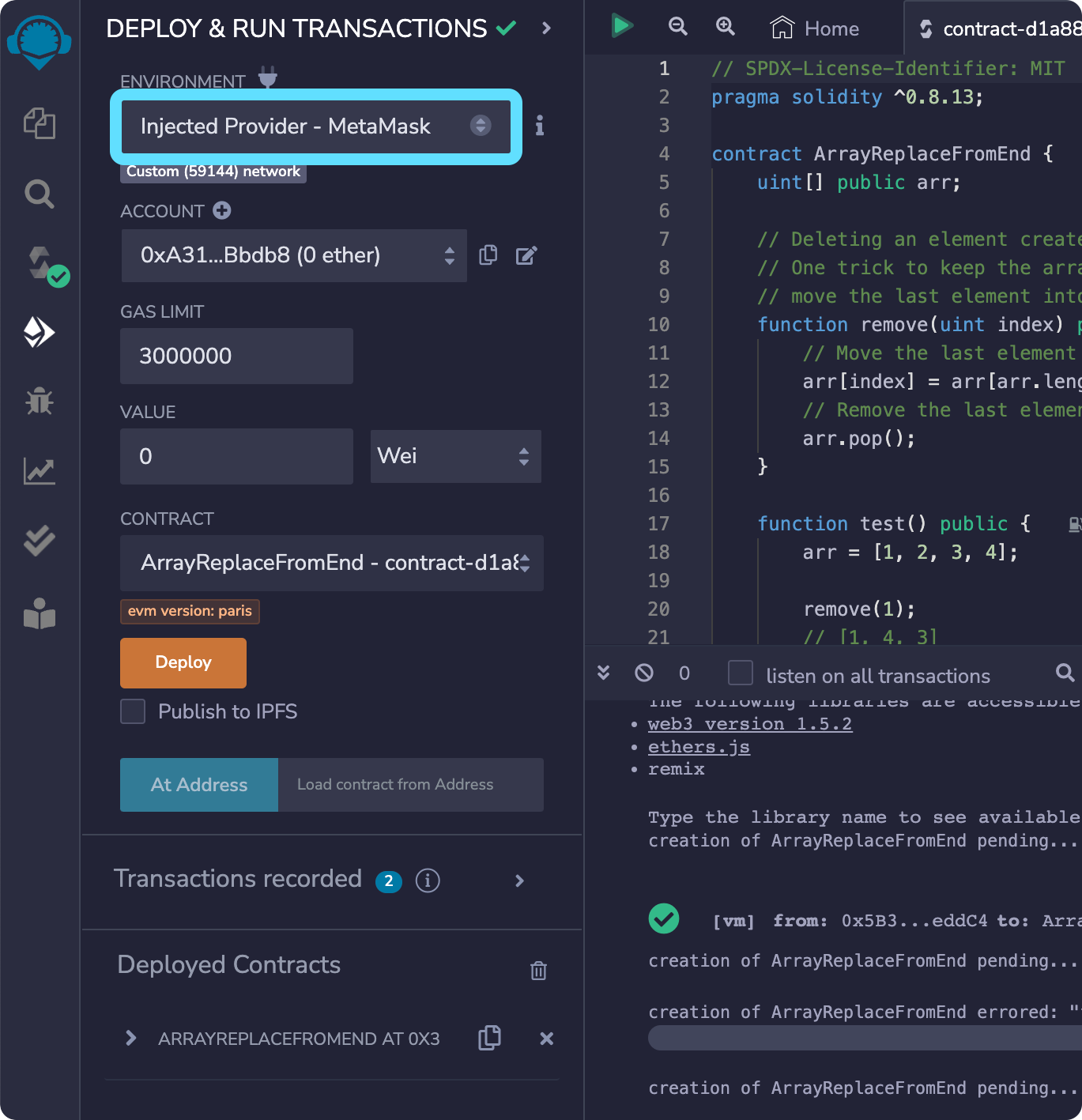Viewport: 1082px width, 1120px height.
Task: Run the script with the green play icon
Action: 622,25
